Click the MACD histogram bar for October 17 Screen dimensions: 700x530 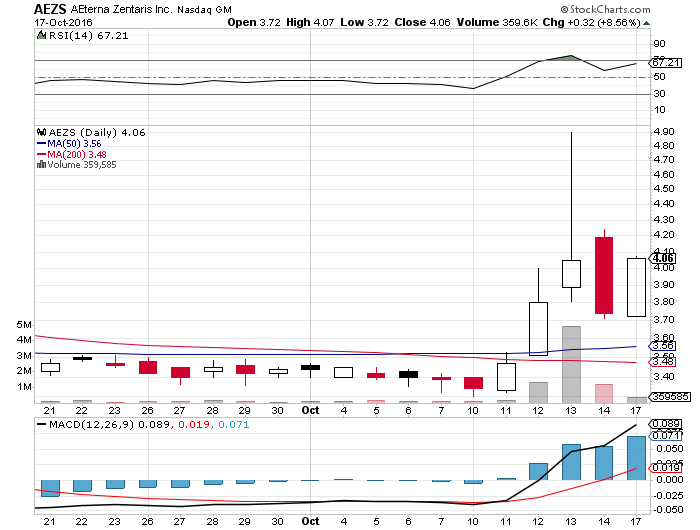tap(636, 458)
